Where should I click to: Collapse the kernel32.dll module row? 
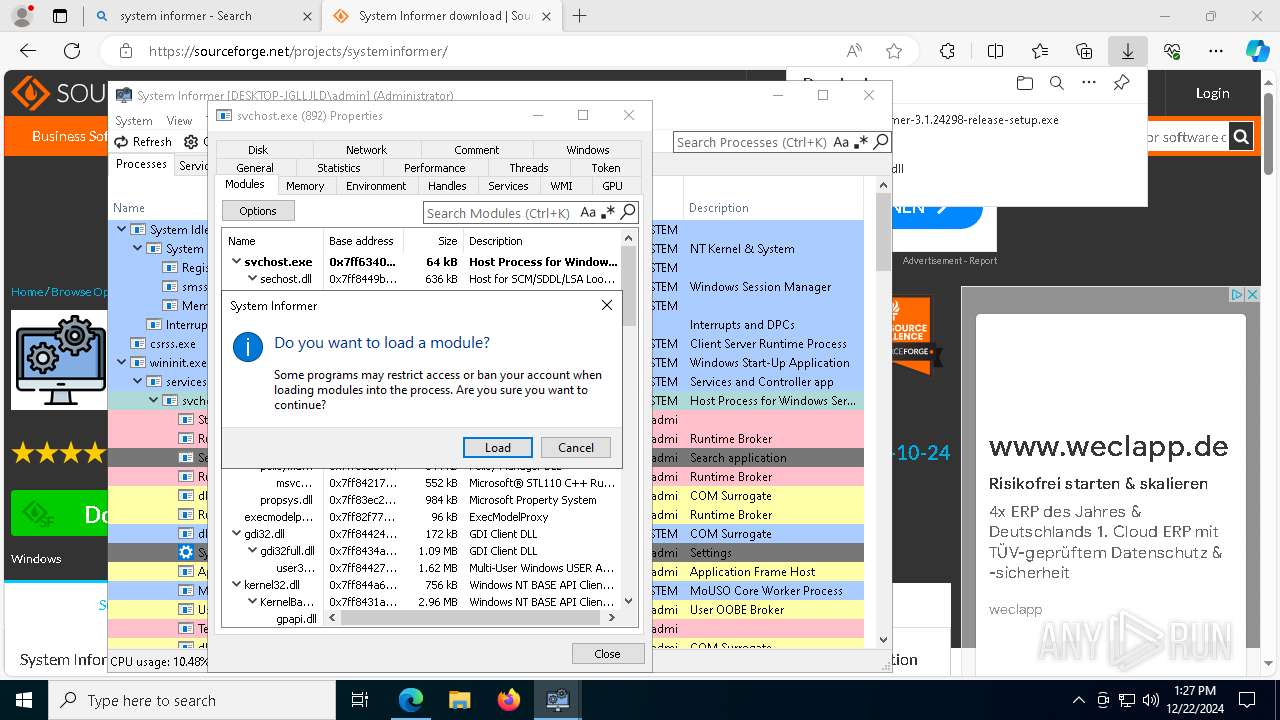(237, 584)
